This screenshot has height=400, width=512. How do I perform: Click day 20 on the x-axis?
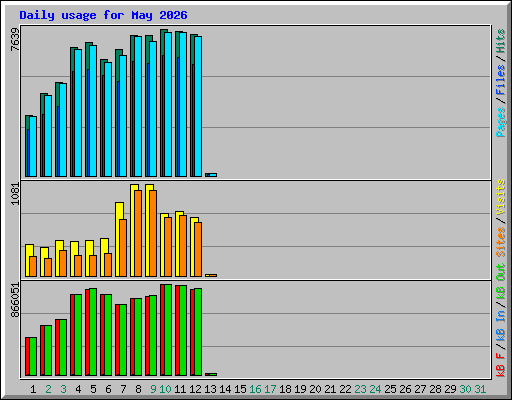pos(315,389)
